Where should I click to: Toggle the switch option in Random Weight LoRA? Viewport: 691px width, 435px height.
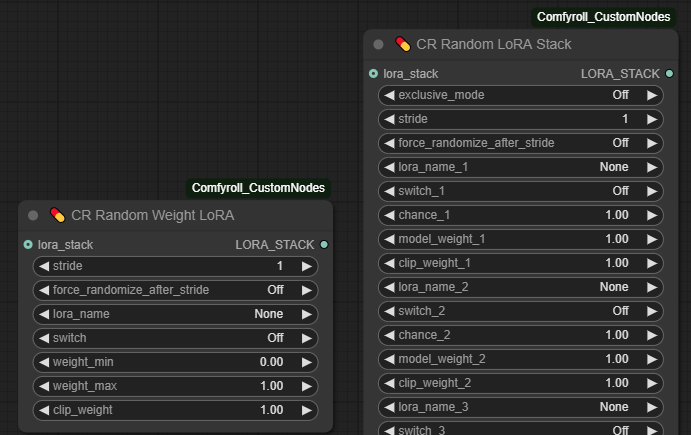click(x=175, y=338)
